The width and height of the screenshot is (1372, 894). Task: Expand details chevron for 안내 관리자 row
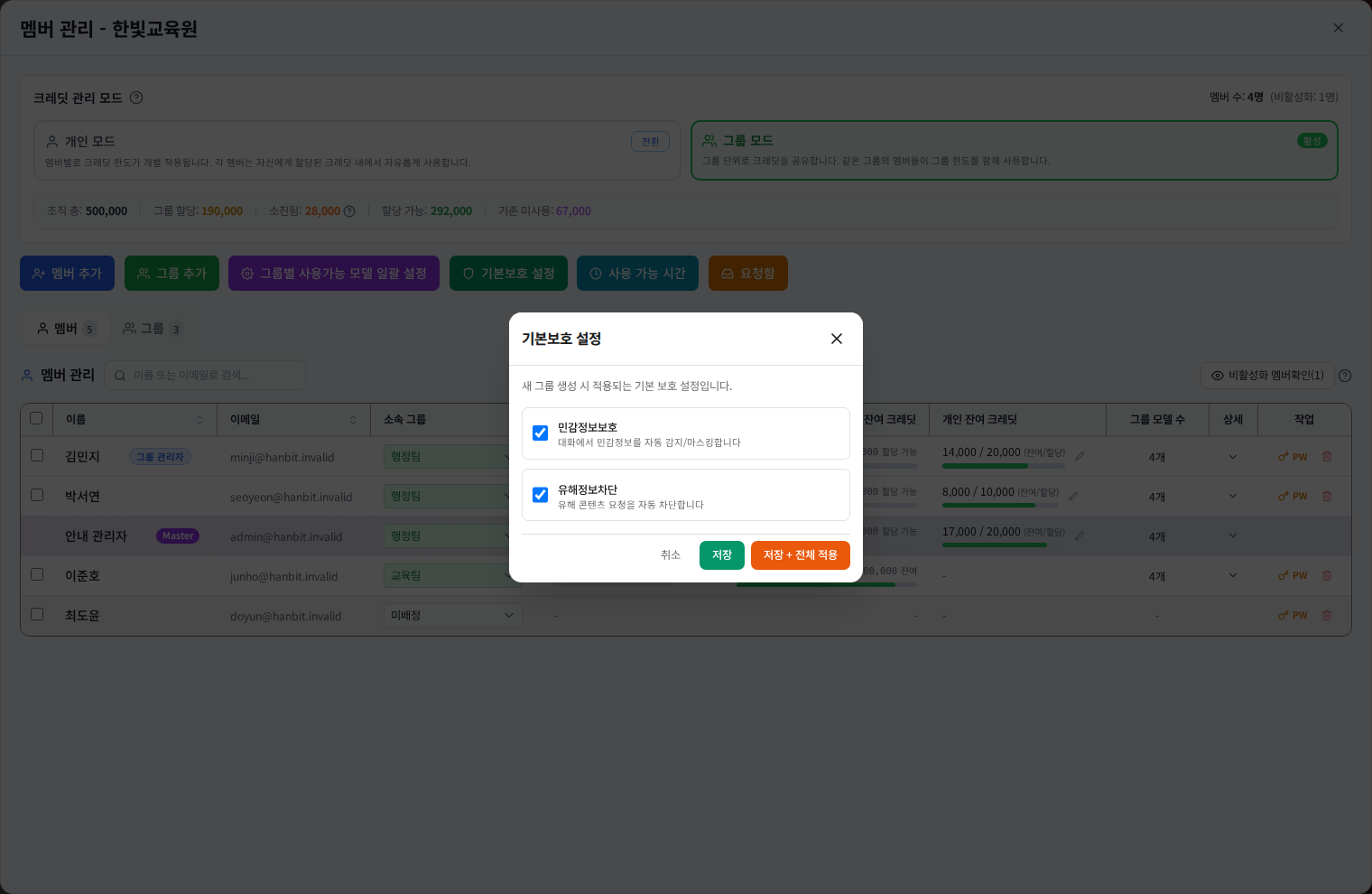[x=1233, y=536]
